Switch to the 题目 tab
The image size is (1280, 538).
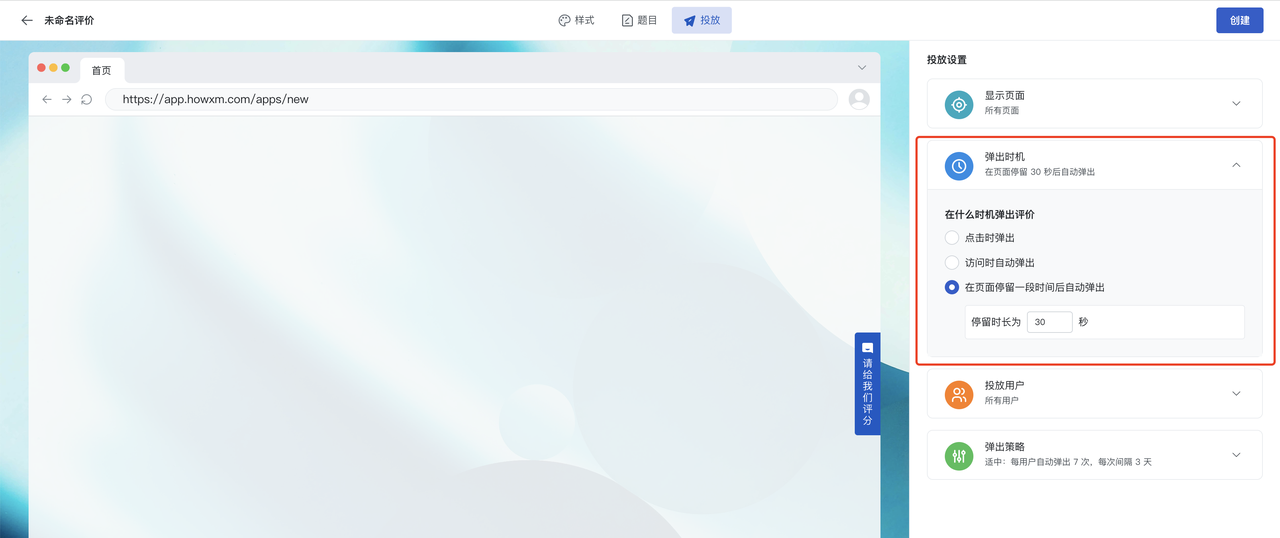640,20
